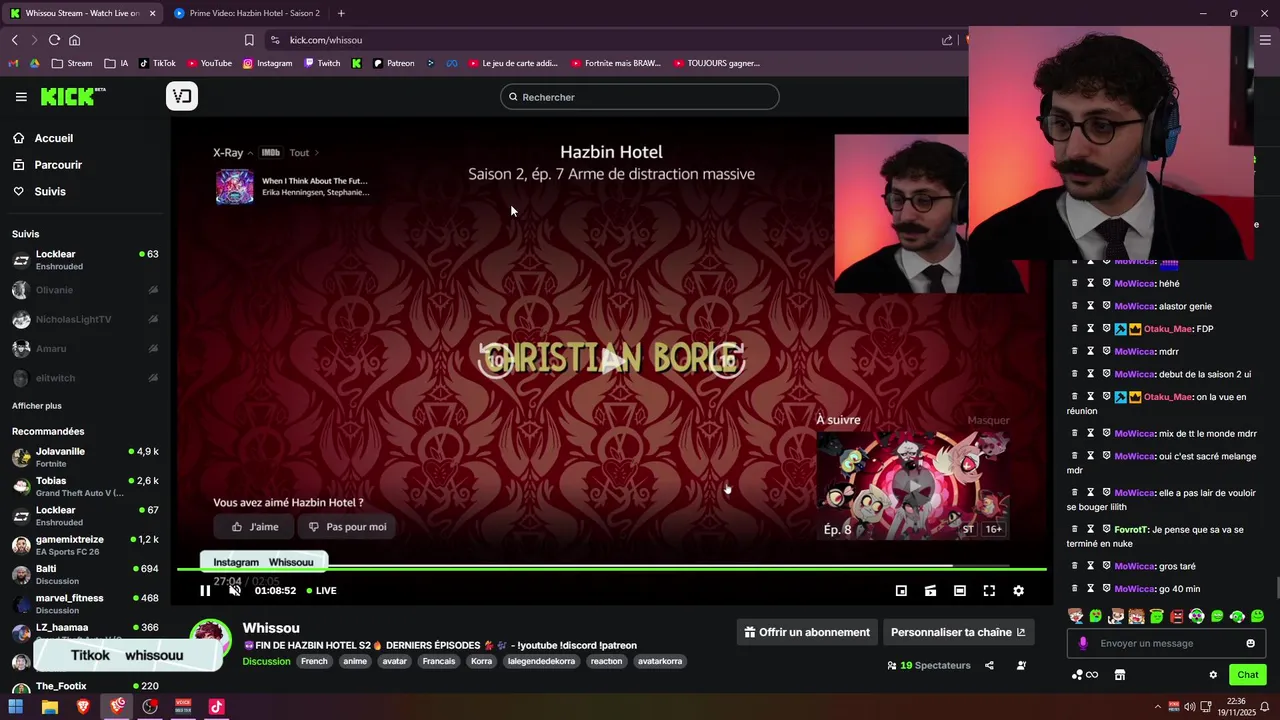Focus the Rechercher search field

(640, 97)
